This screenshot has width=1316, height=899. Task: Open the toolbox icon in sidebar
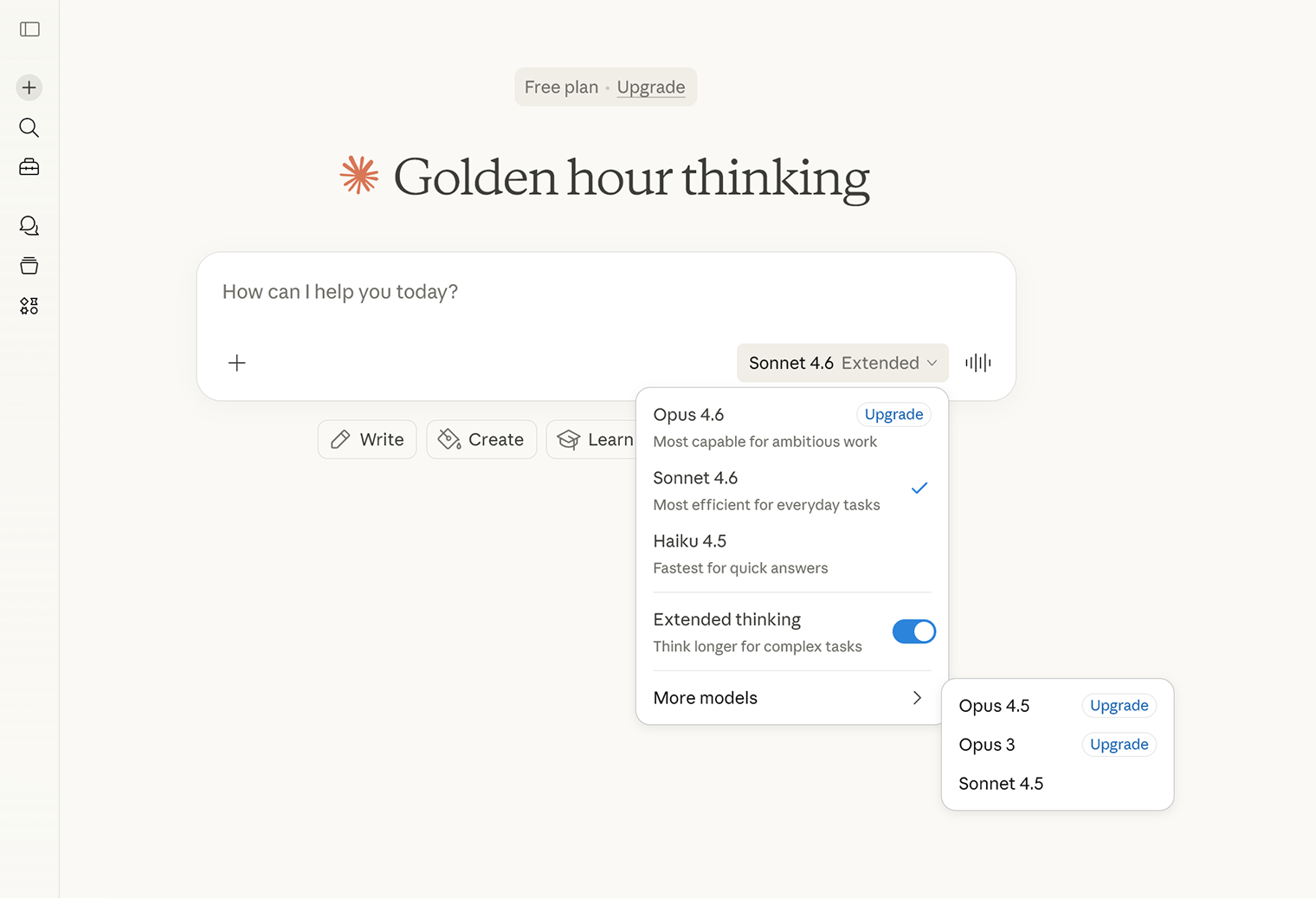[x=29, y=167]
